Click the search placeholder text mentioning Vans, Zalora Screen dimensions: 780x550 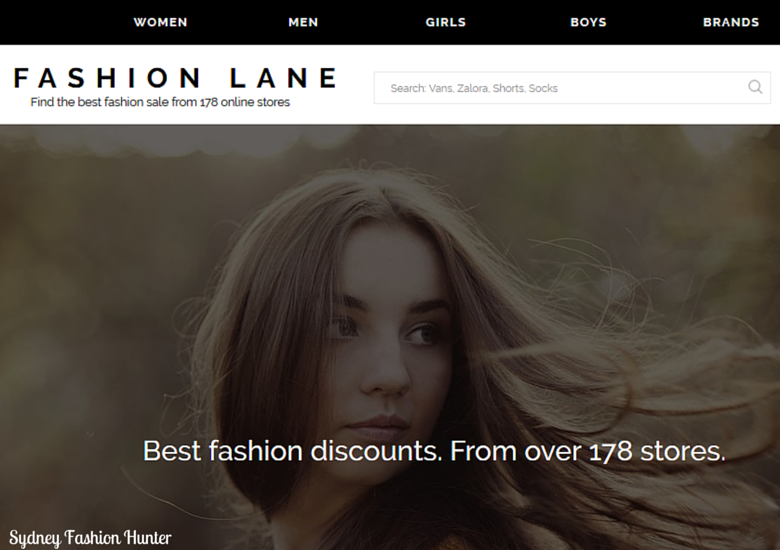pos(474,89)
